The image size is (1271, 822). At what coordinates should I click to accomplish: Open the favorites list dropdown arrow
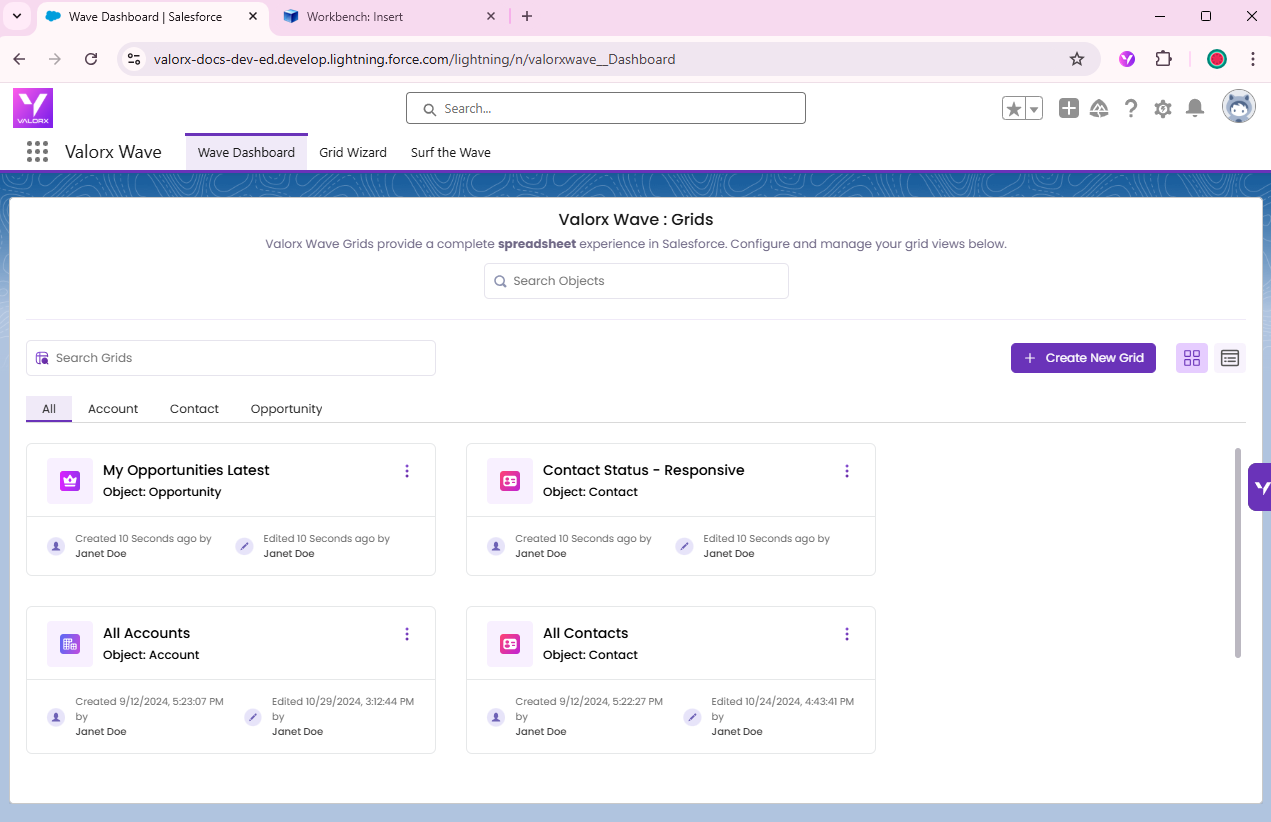pos(1034,108)
